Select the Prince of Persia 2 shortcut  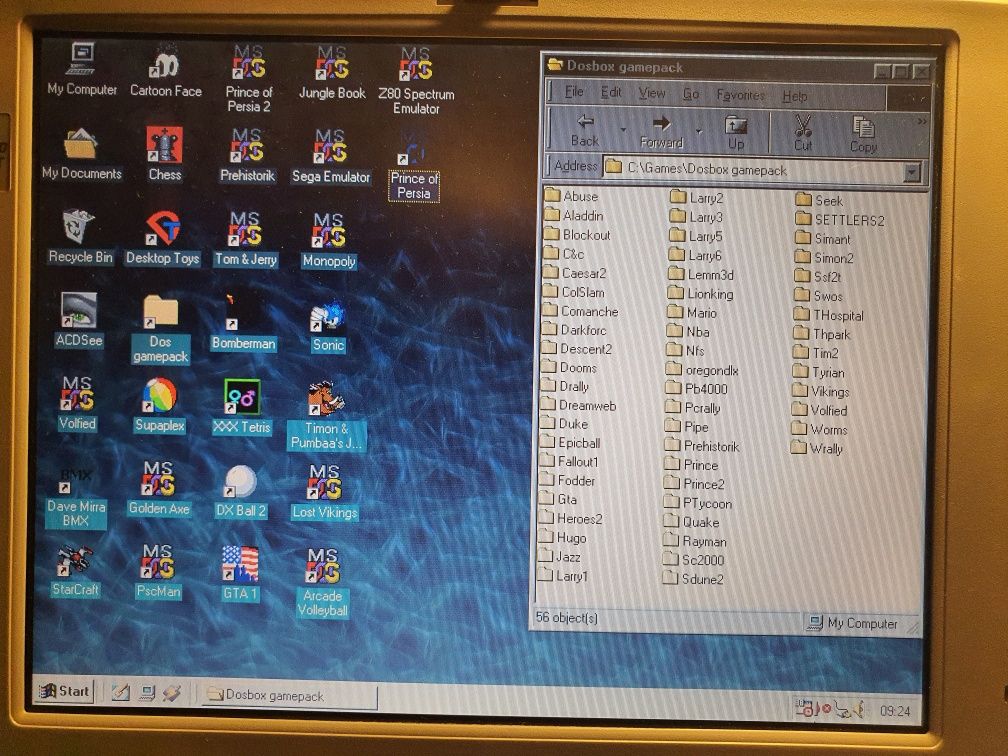click(x=249, y=78)
